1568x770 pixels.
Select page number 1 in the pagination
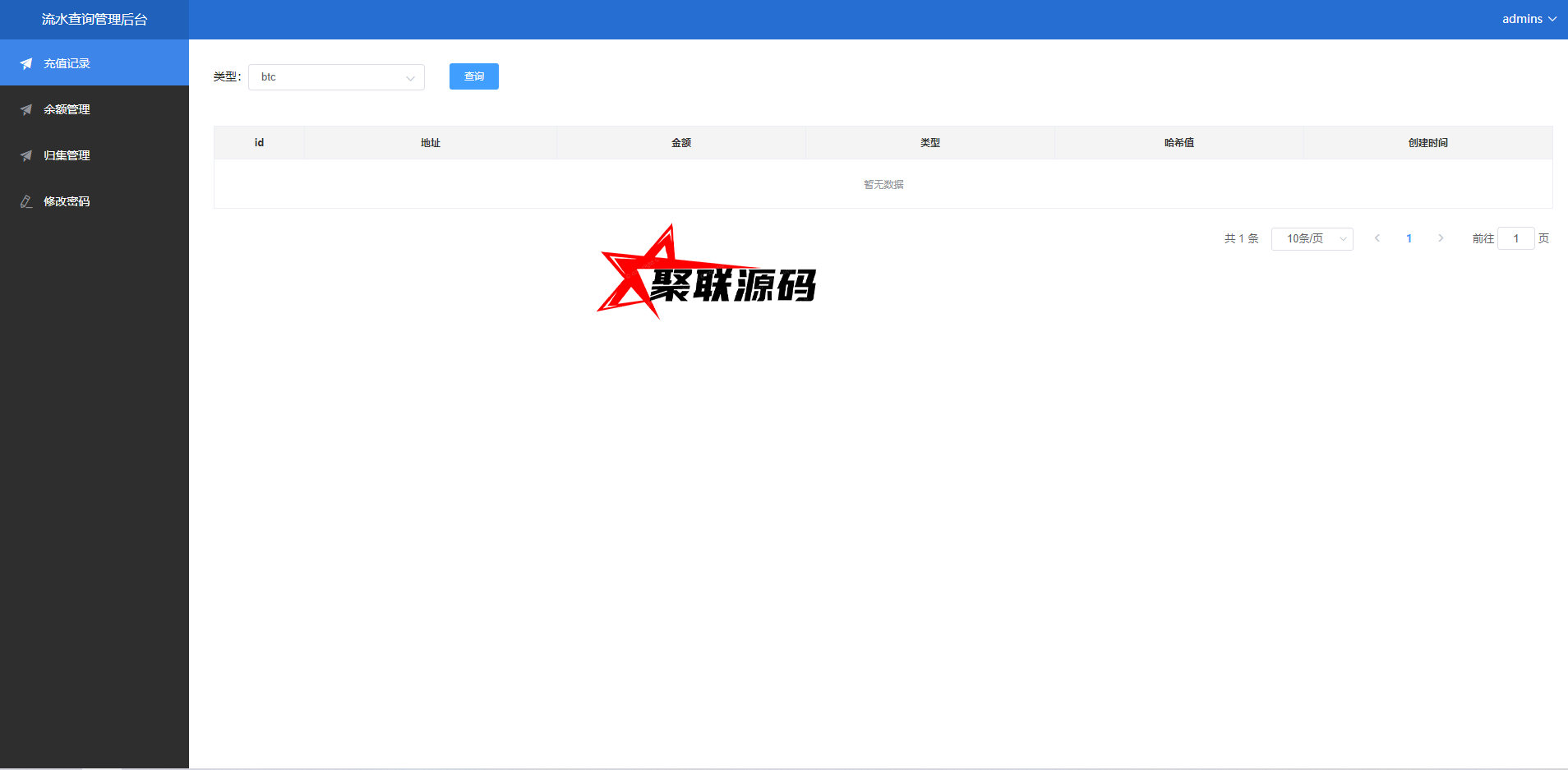coord(1409,238)
